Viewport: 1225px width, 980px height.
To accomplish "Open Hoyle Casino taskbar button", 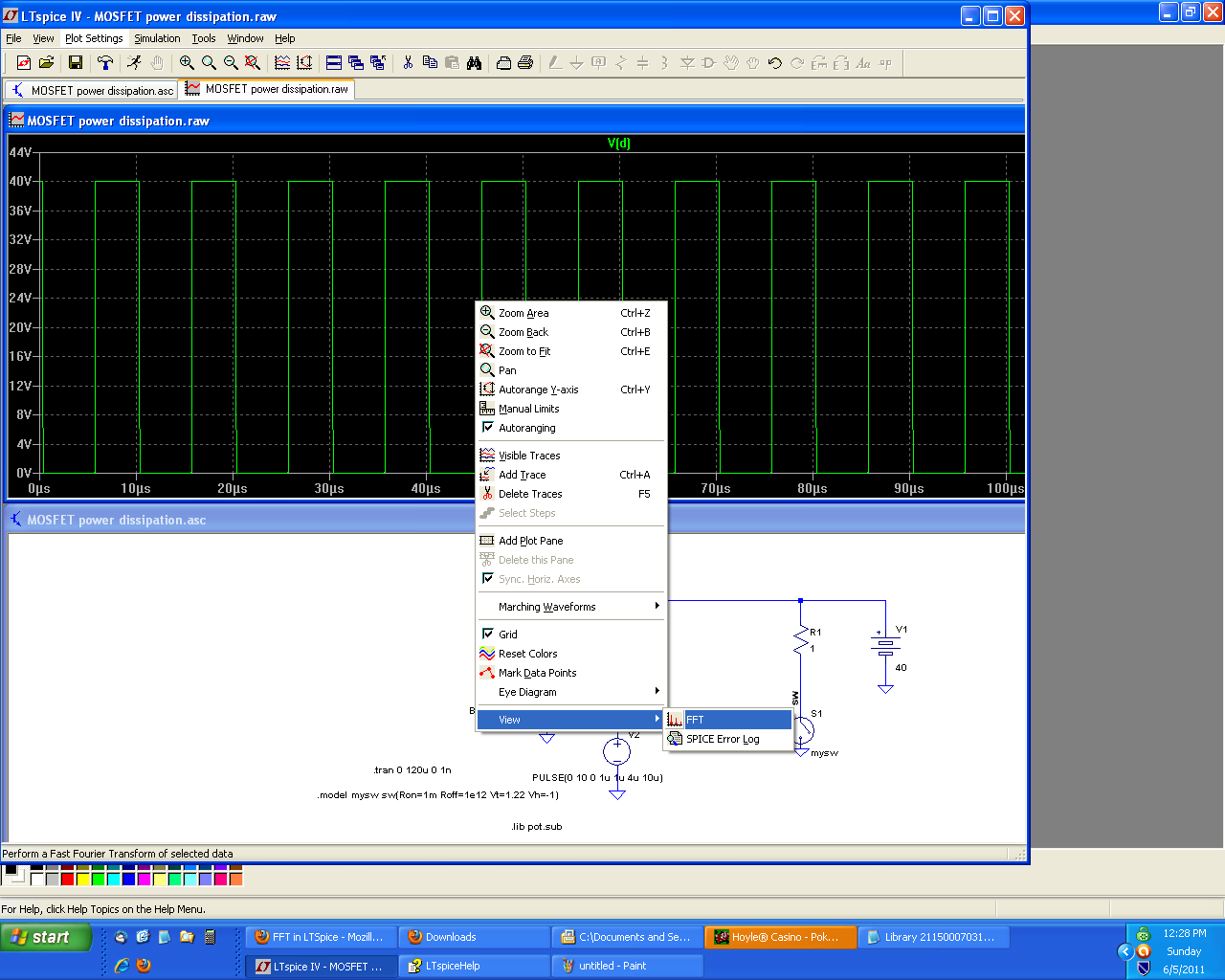I will click(x=780, y=937).
